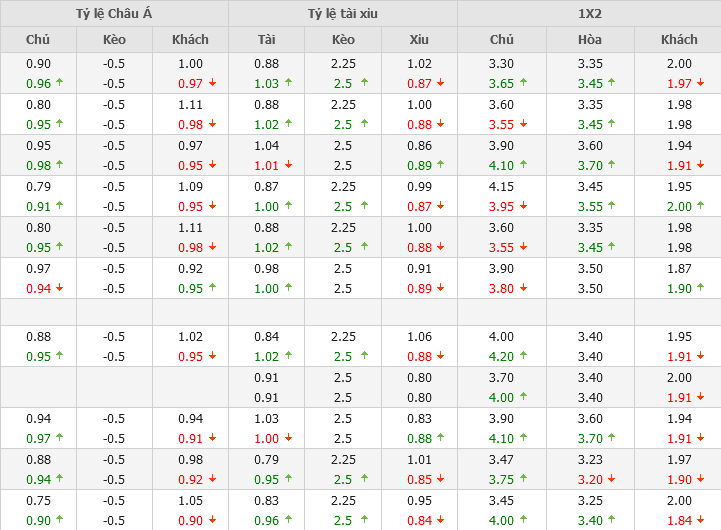Click the green up arrow beside 3.65

click(523, 84)
